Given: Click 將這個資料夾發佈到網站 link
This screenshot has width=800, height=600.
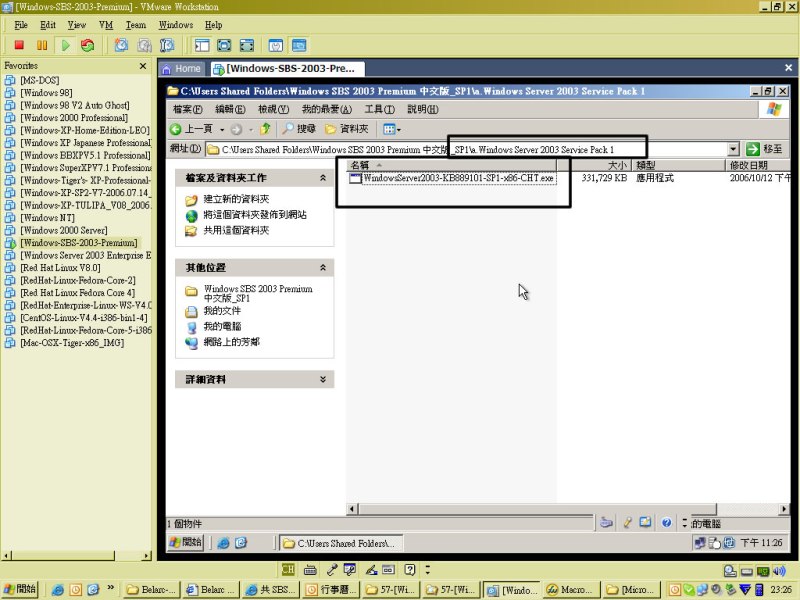Looking at the screenshot, I should point(255,215).
